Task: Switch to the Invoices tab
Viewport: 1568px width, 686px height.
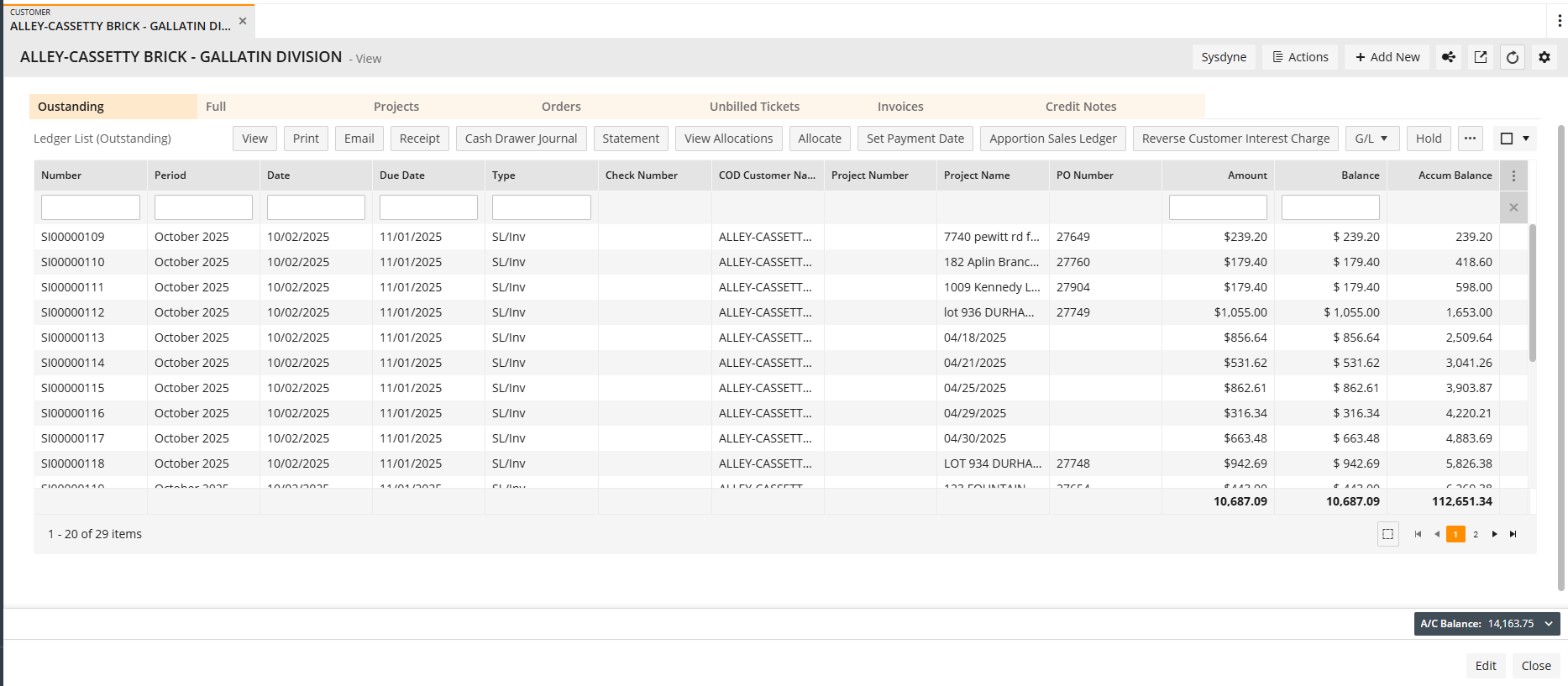Action: coord(900,107)
